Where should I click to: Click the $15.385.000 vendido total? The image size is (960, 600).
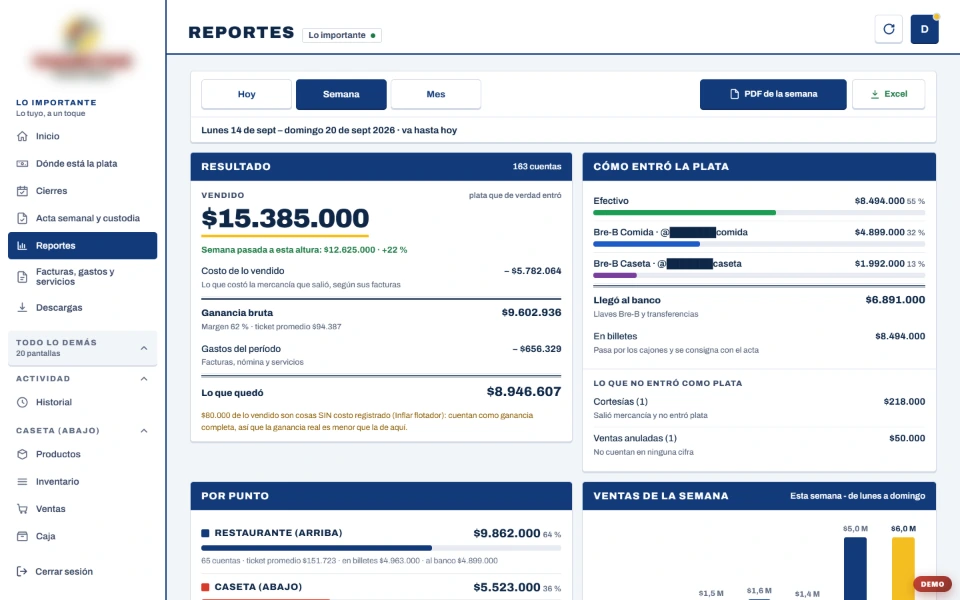(x=285, y=218)
